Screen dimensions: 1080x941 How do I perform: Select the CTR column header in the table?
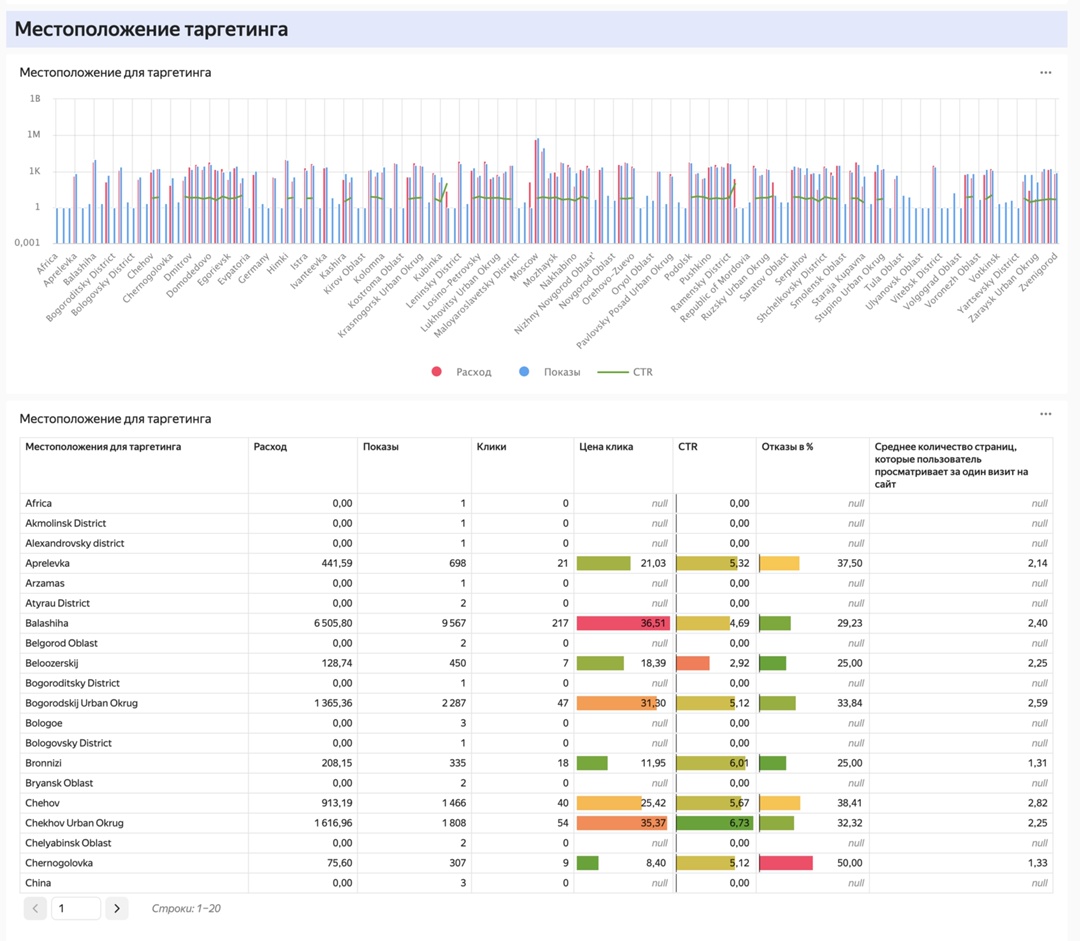click(x=688, y=447)
